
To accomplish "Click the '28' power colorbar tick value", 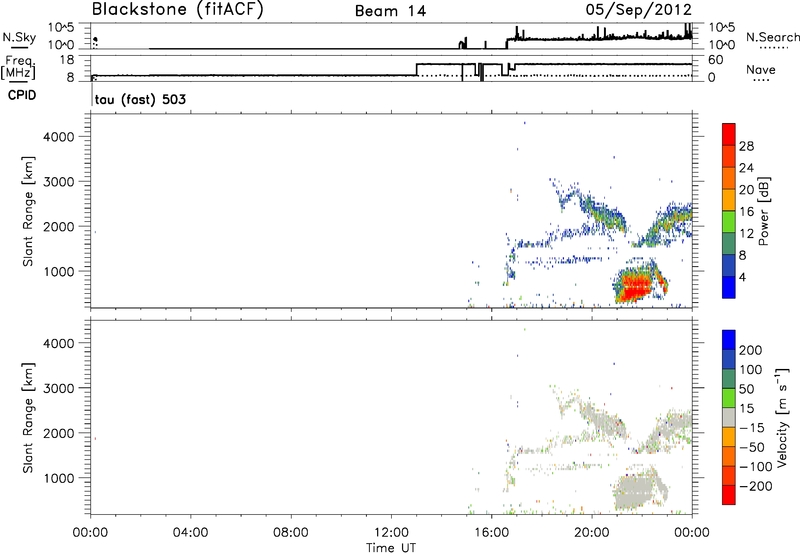I will [x=746, y=146].
